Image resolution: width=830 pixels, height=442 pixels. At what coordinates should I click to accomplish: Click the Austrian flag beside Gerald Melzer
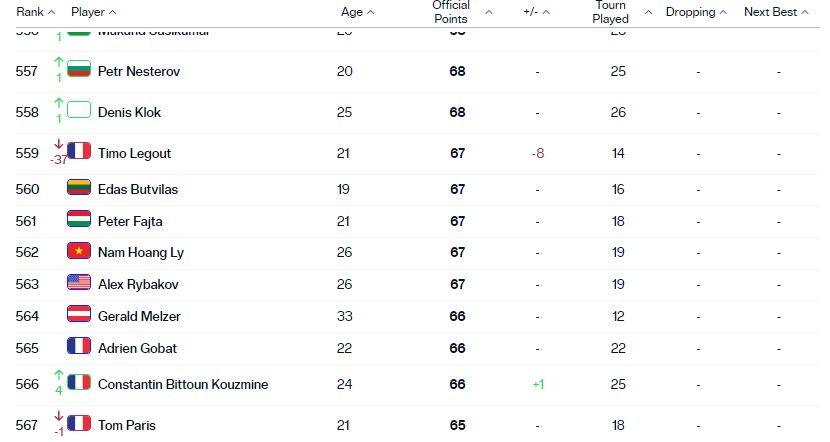79,314
